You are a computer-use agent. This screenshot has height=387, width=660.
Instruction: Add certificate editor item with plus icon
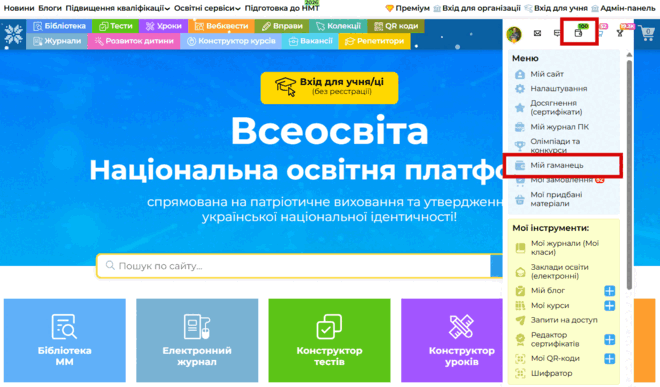pyautogui.click(x=609, y=339)
